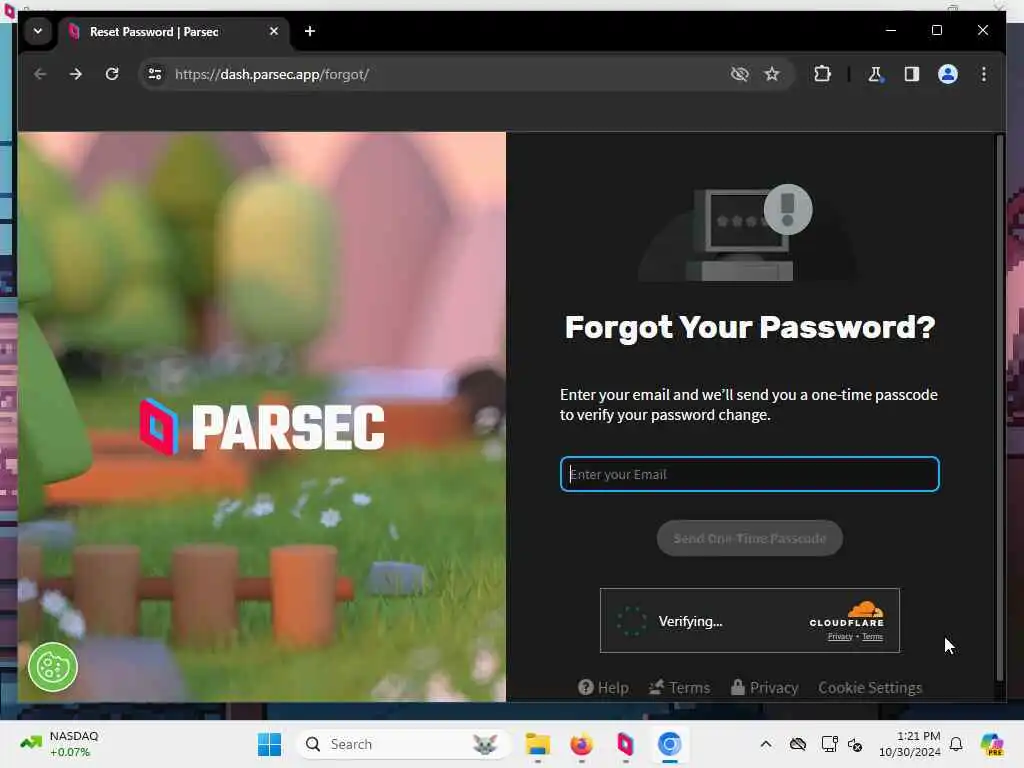Open the display network tray icon
Screen dimensions: 1024x768
tap(829, 744)
